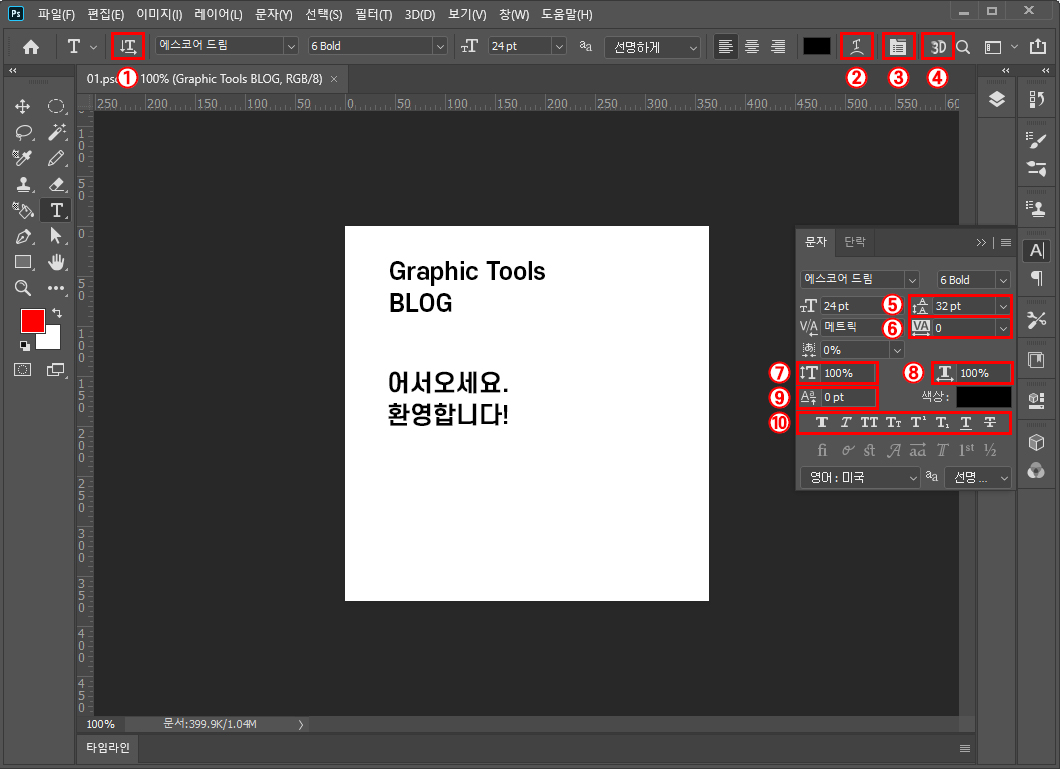Select the Eyedropper tool
This screenshot has width=1060, height=769.
point(22,157)
